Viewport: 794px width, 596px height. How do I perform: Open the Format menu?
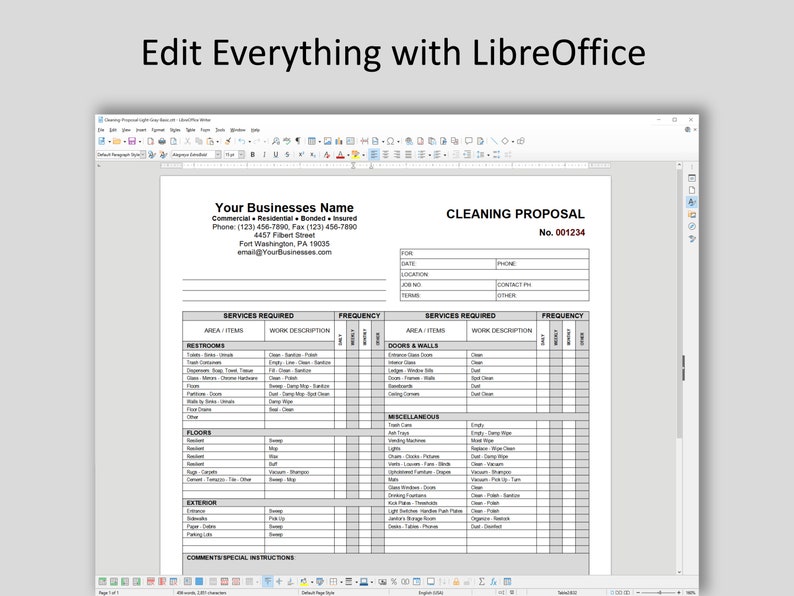click(158, 130)
